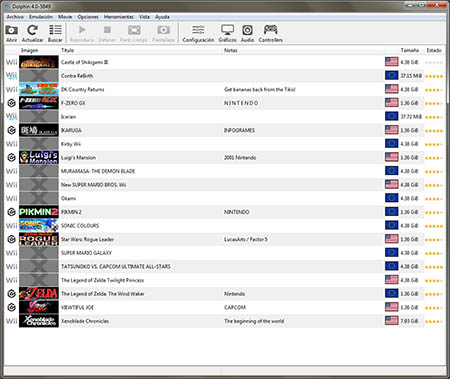This screenshot has height=379, width=450.
Task: Sort by the Imagen column header
Action: (29, 50)
